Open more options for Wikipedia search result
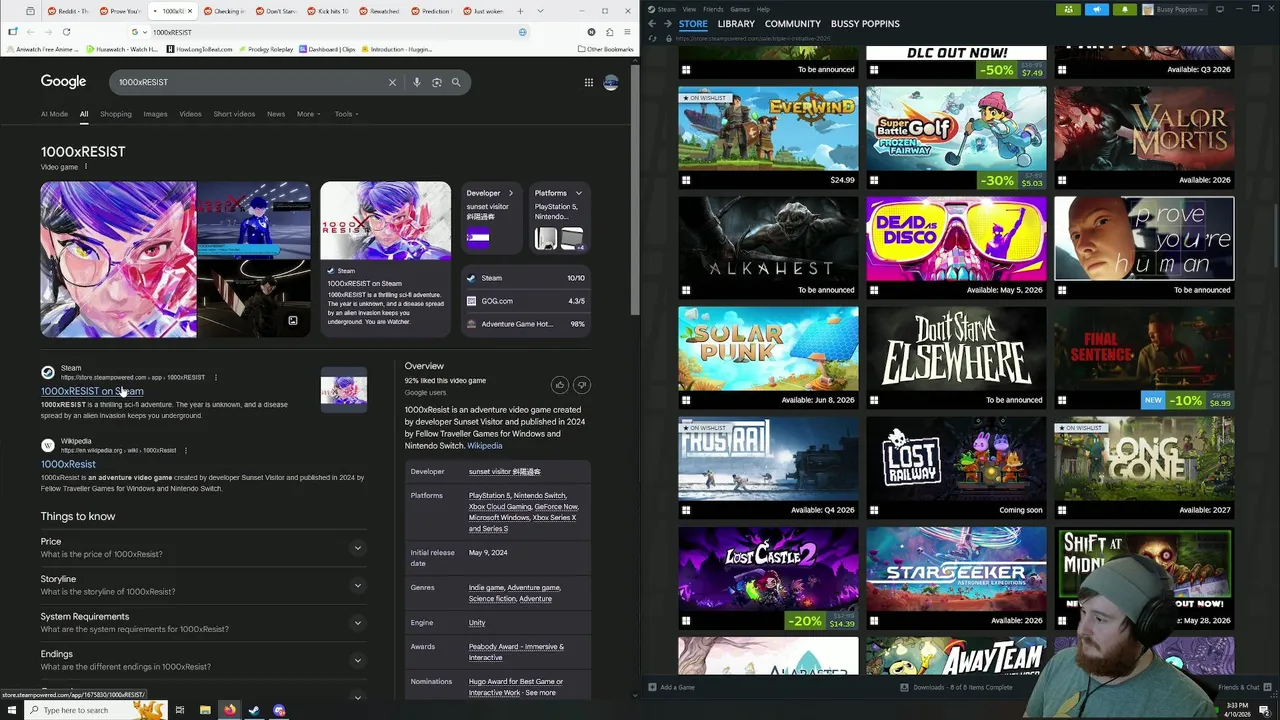 tap(185, 450)
